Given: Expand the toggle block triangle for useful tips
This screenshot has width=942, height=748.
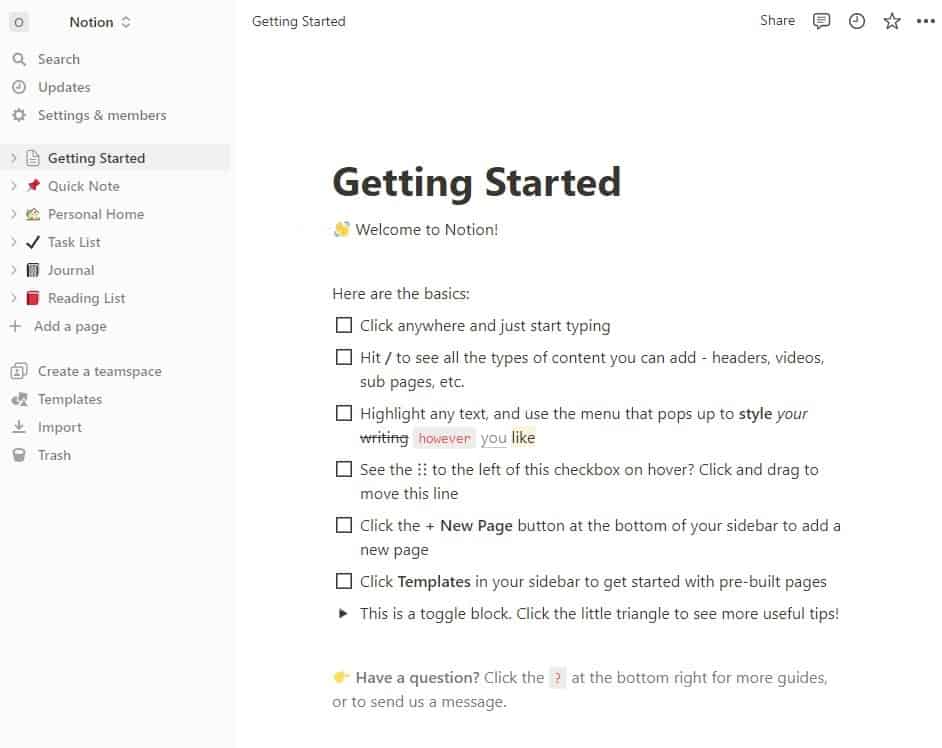Looking at the screenshot, I should coord(344,614).
